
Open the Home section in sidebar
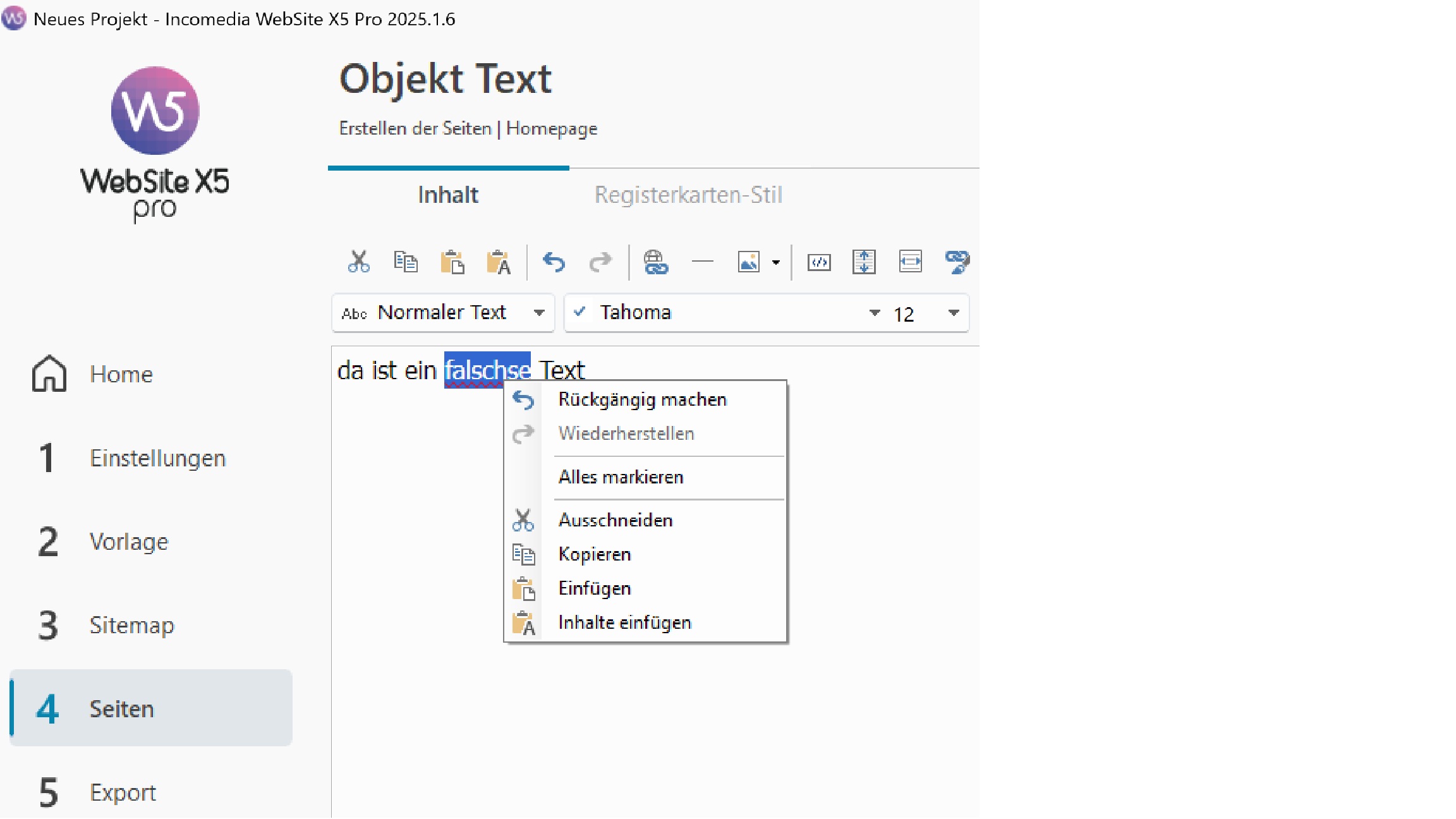click(121, 374)
